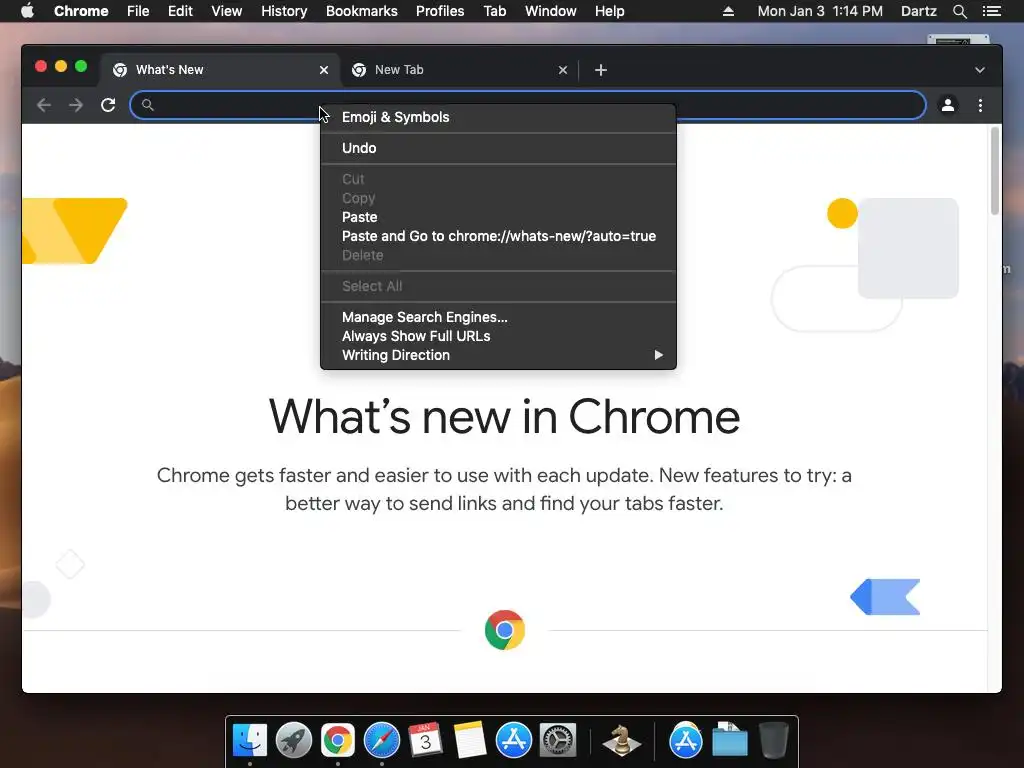The image size is (1024, 768).
Task: Open Notes from the Dock
Action: 470,740
